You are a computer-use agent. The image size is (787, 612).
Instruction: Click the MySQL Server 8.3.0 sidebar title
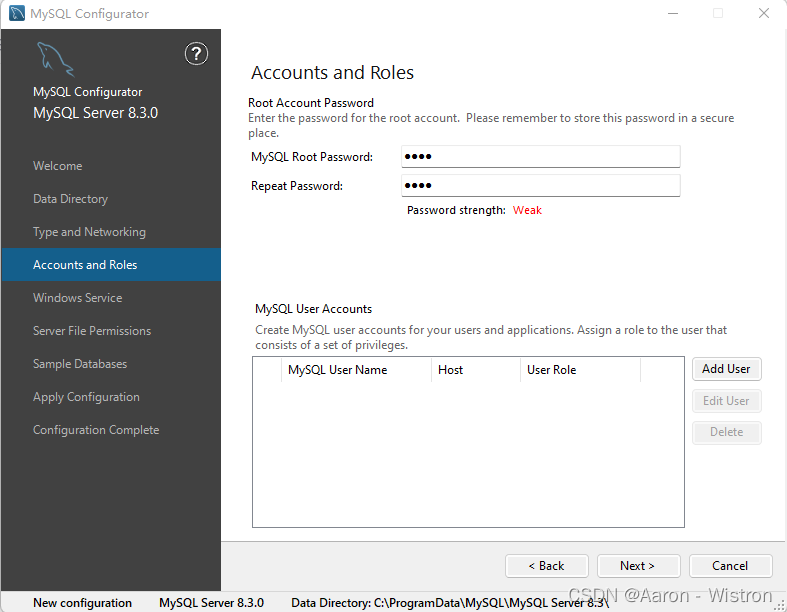click(x=95, y=113)
